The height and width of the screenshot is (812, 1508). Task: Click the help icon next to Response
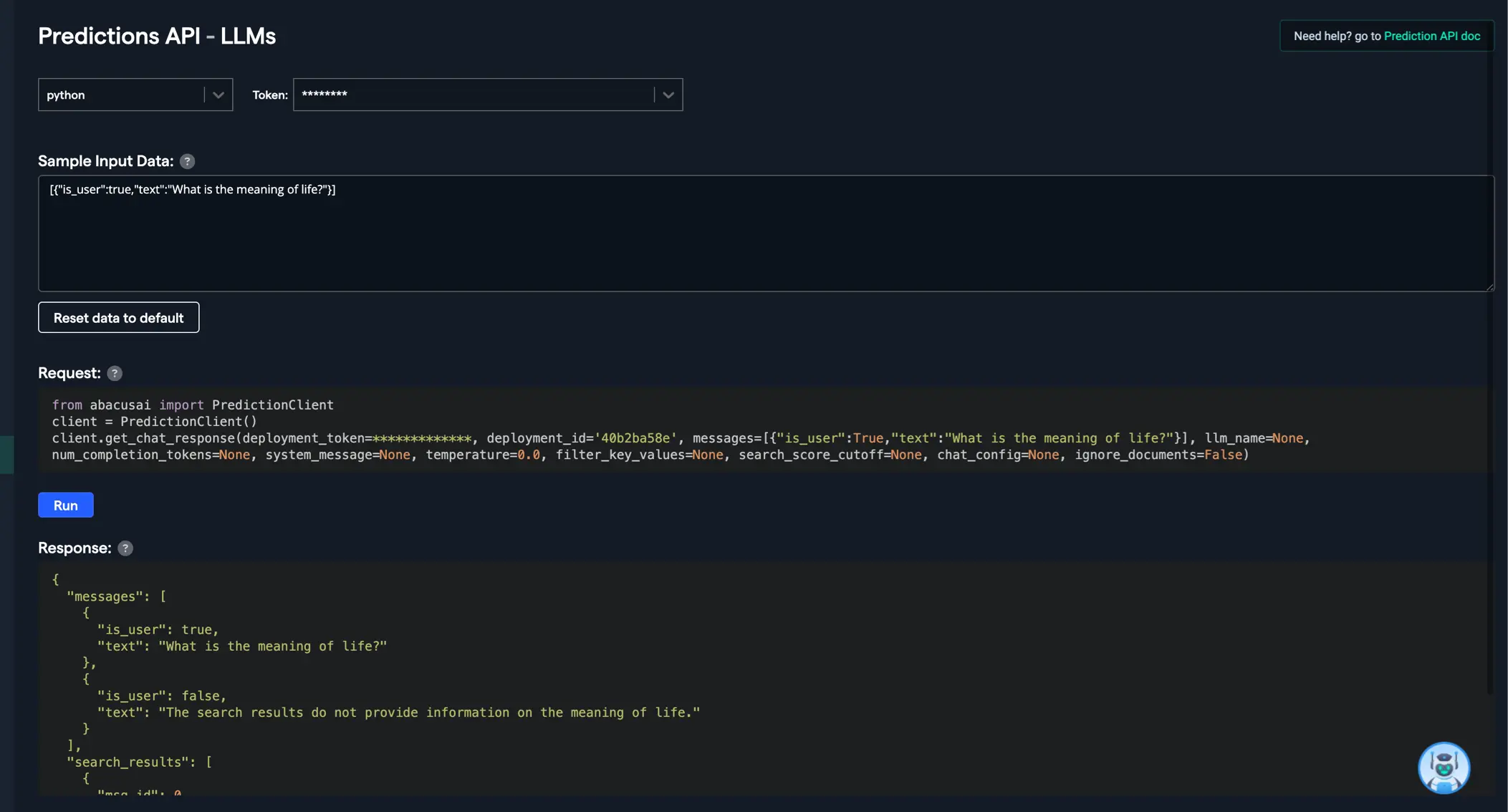(125, 548)
